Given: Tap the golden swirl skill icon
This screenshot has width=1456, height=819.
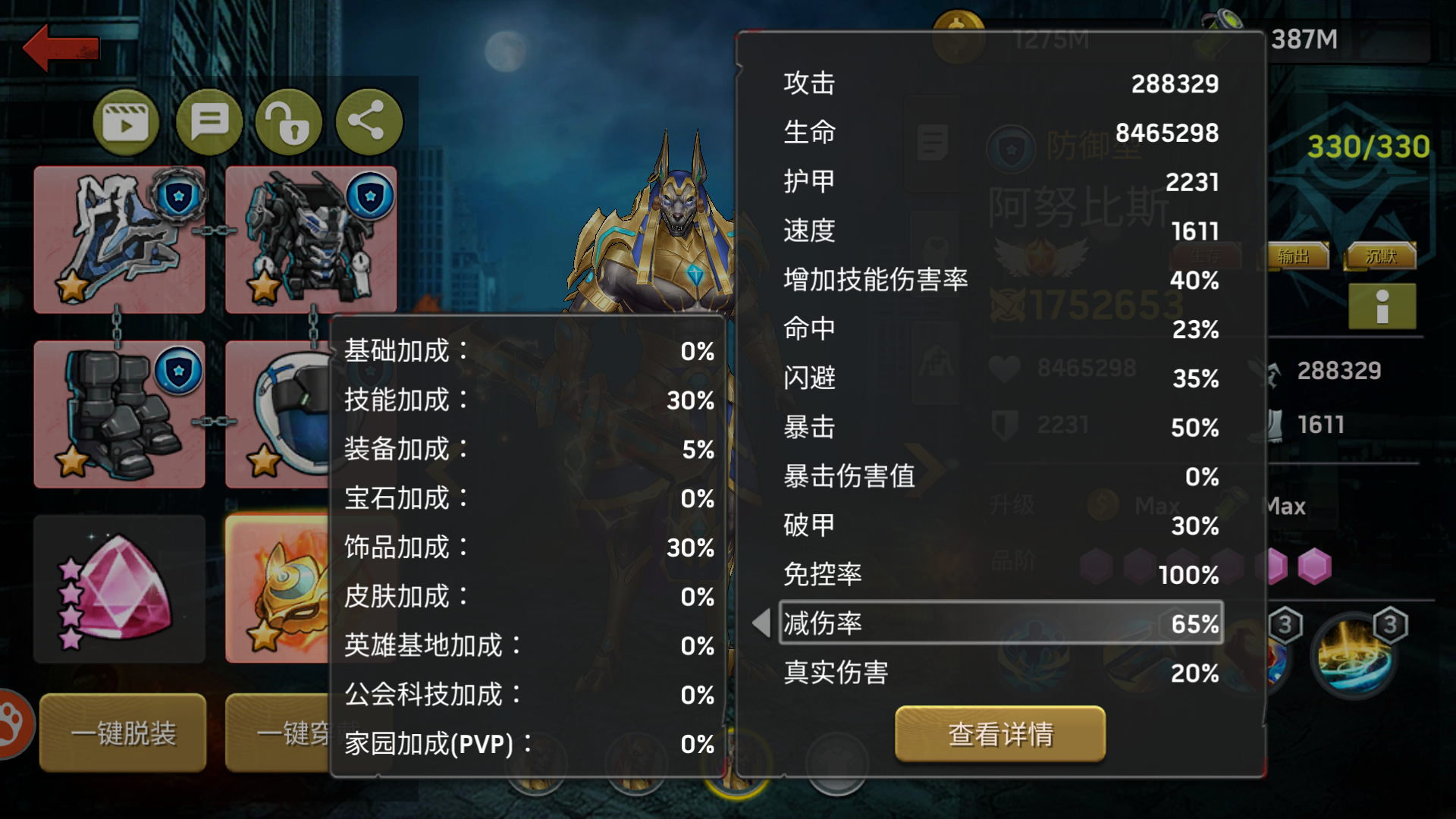Looking at the screenshot, I should 1354,657.
